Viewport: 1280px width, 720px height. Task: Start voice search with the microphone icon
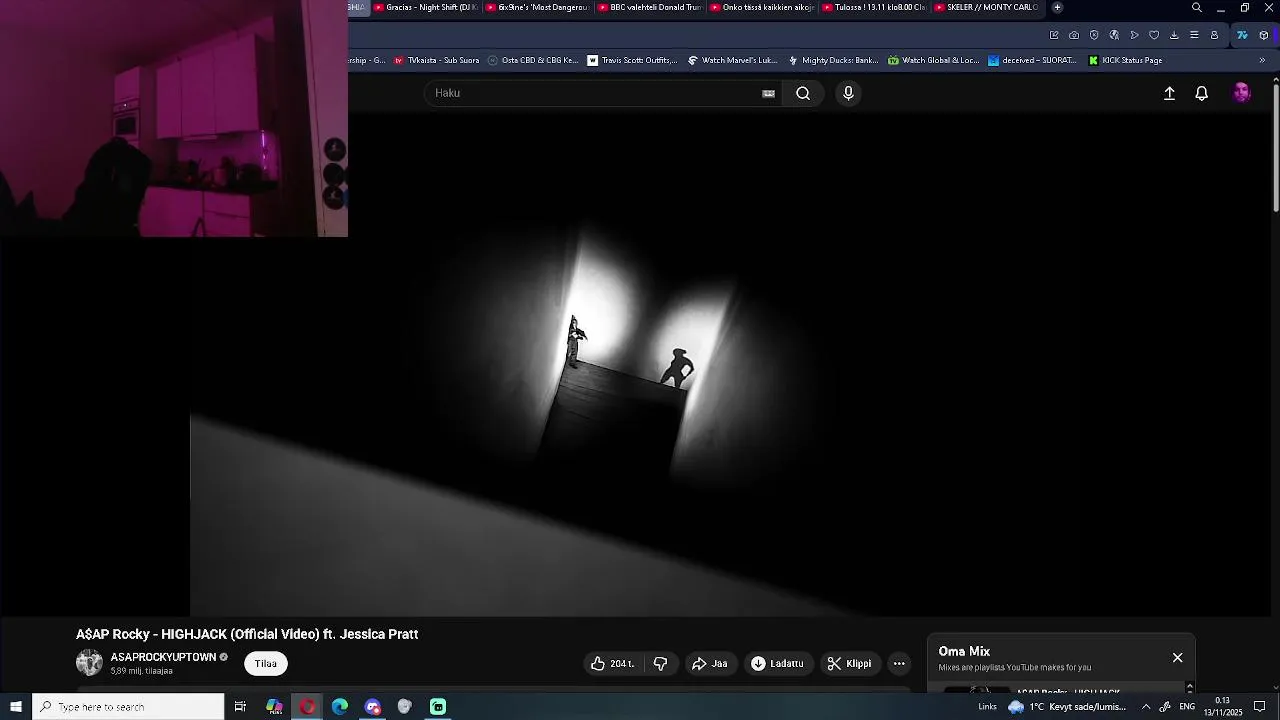click(x=848, y=93)
